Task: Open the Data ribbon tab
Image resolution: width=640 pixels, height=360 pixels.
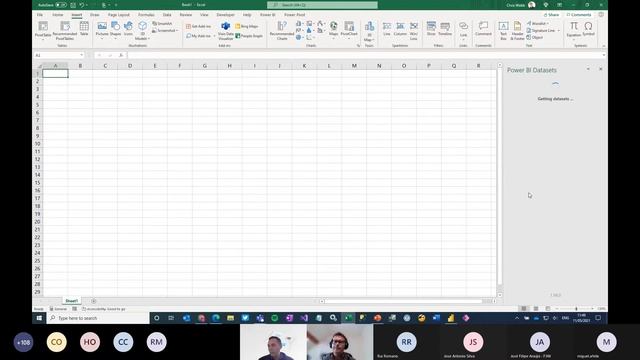Action: tap(167, 15)
